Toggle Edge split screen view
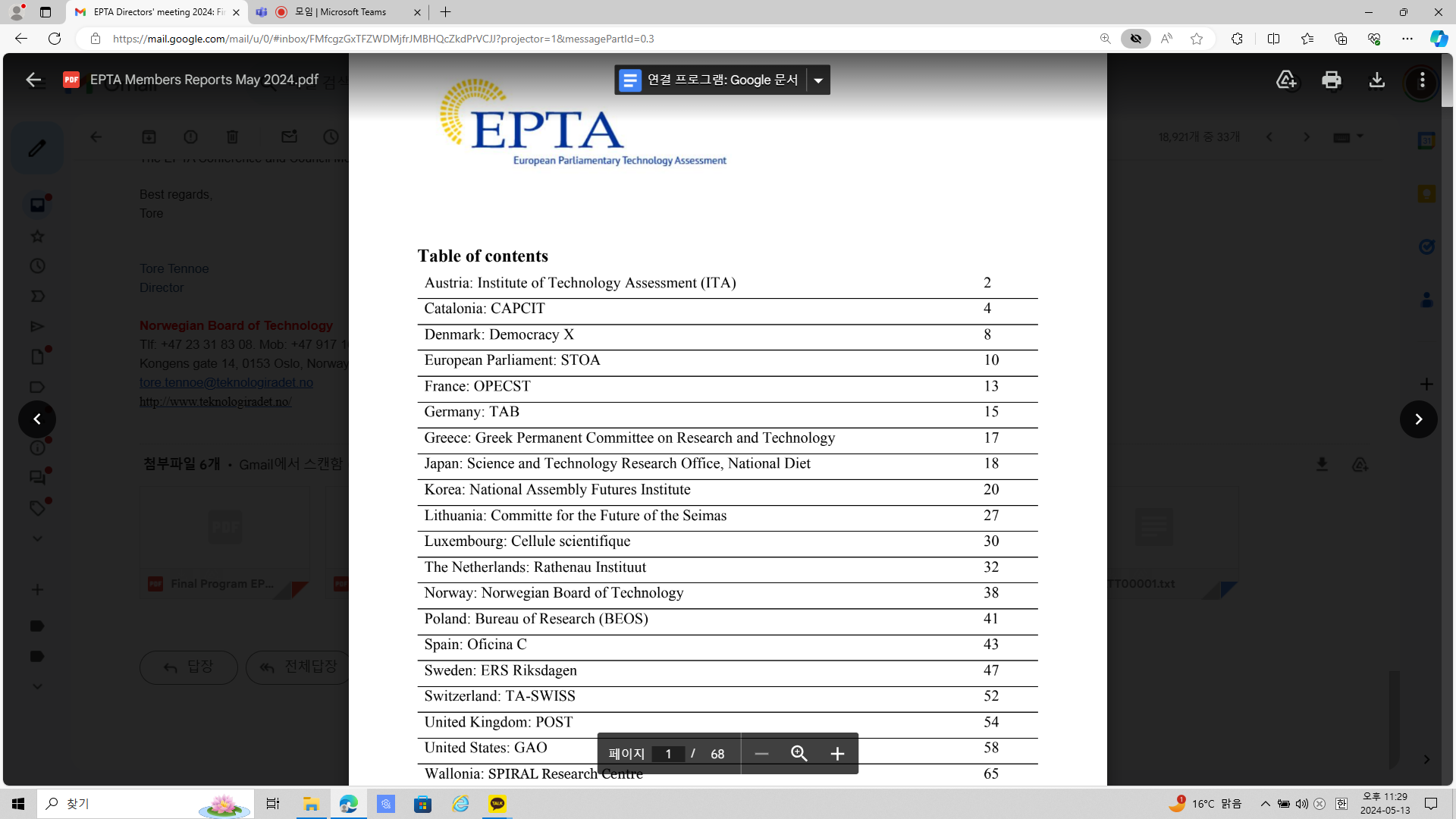Image resolution: width=1456 pixels, height=819 pixels. point(1273,39)
